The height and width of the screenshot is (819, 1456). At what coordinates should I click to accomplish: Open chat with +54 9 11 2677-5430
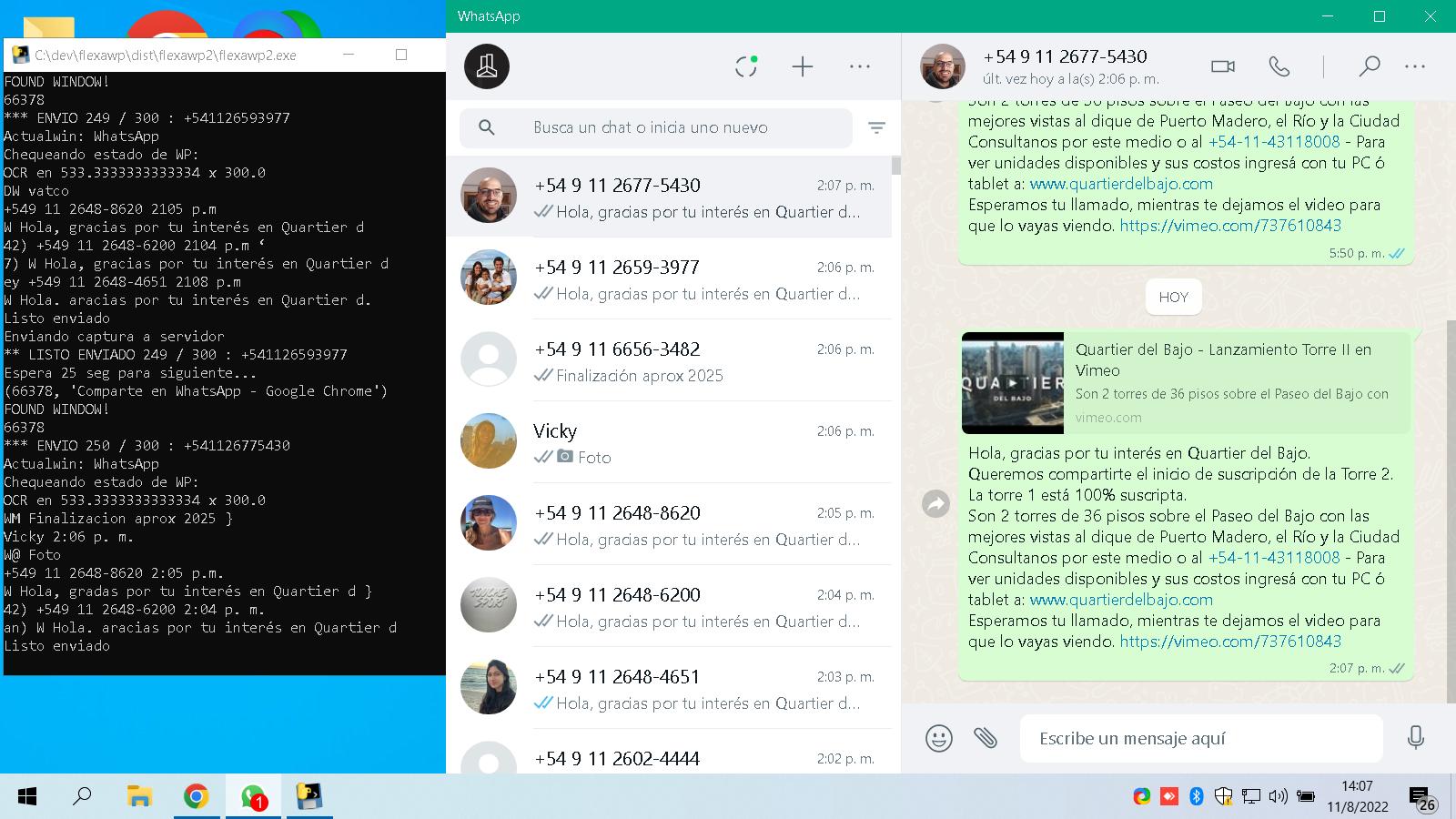coord(669,197)
